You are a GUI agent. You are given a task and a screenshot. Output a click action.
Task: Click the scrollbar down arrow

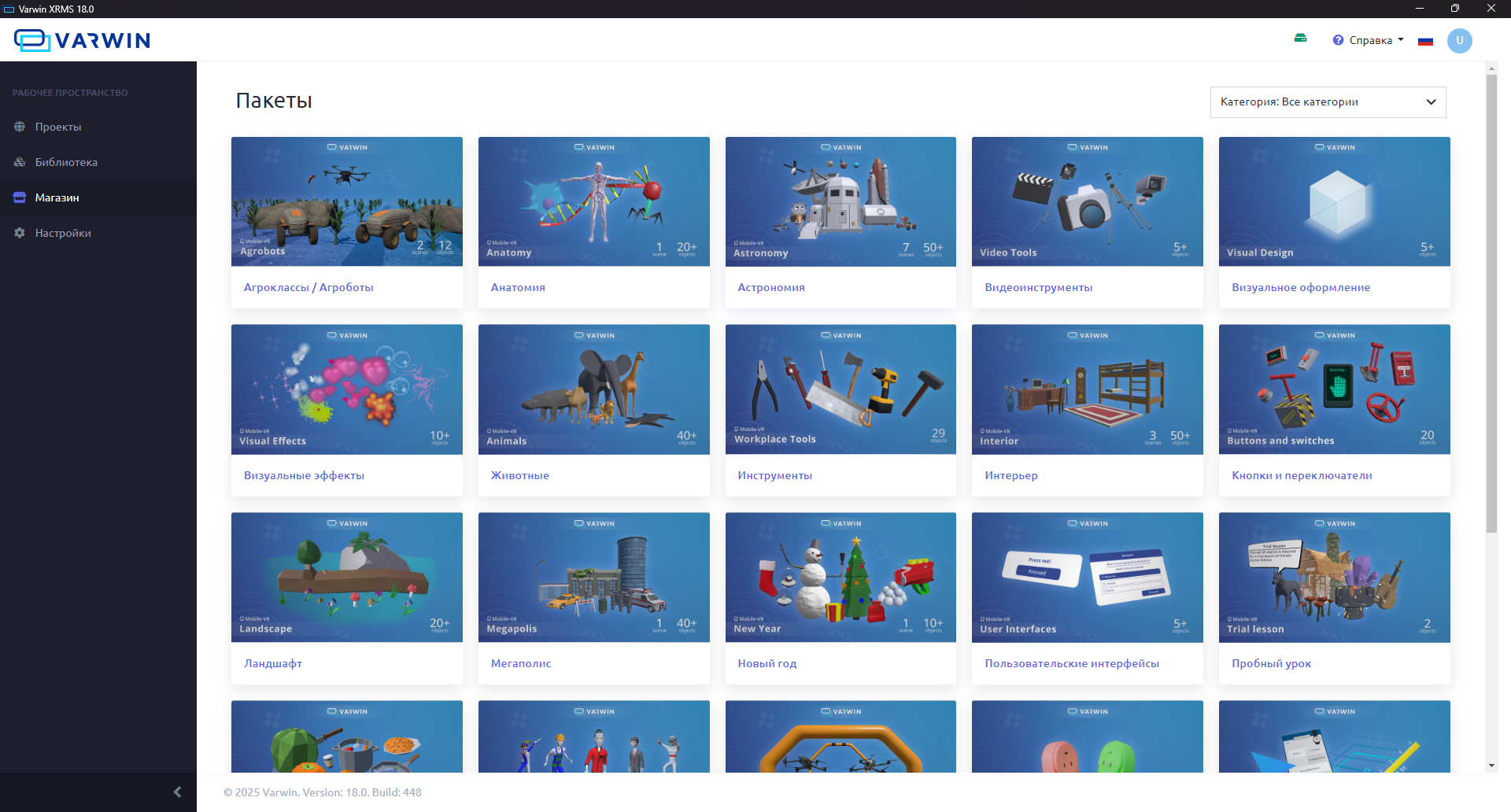(1491, 766)
